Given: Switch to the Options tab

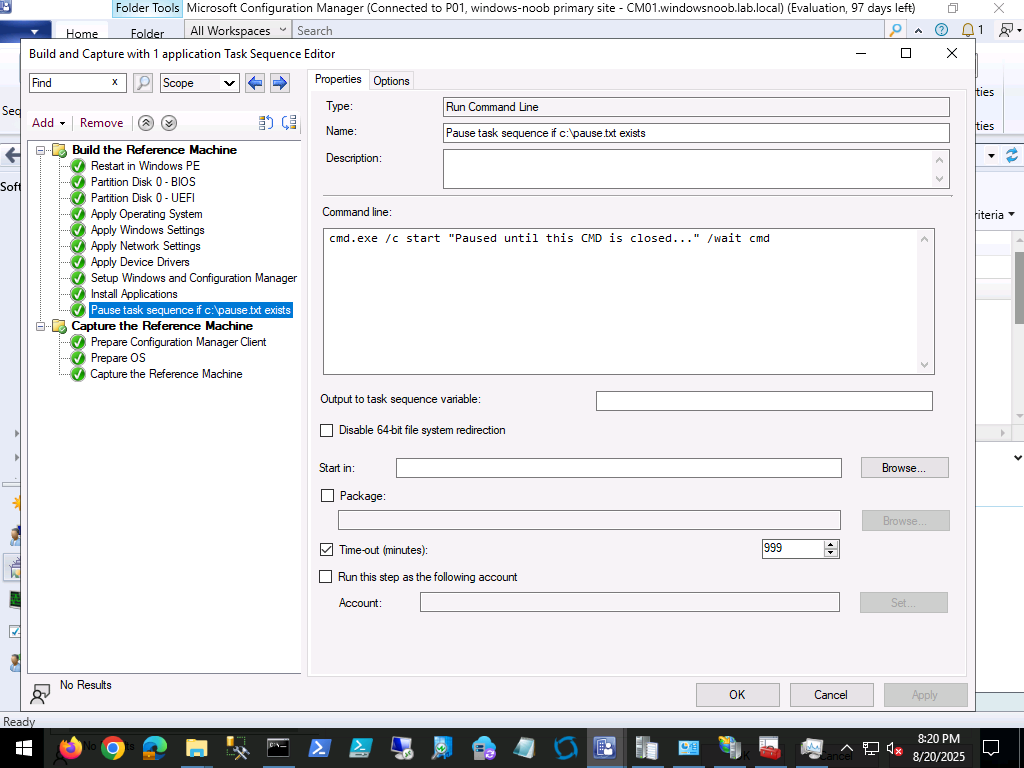Looking at the screenshot, I should tap(391, 81).
